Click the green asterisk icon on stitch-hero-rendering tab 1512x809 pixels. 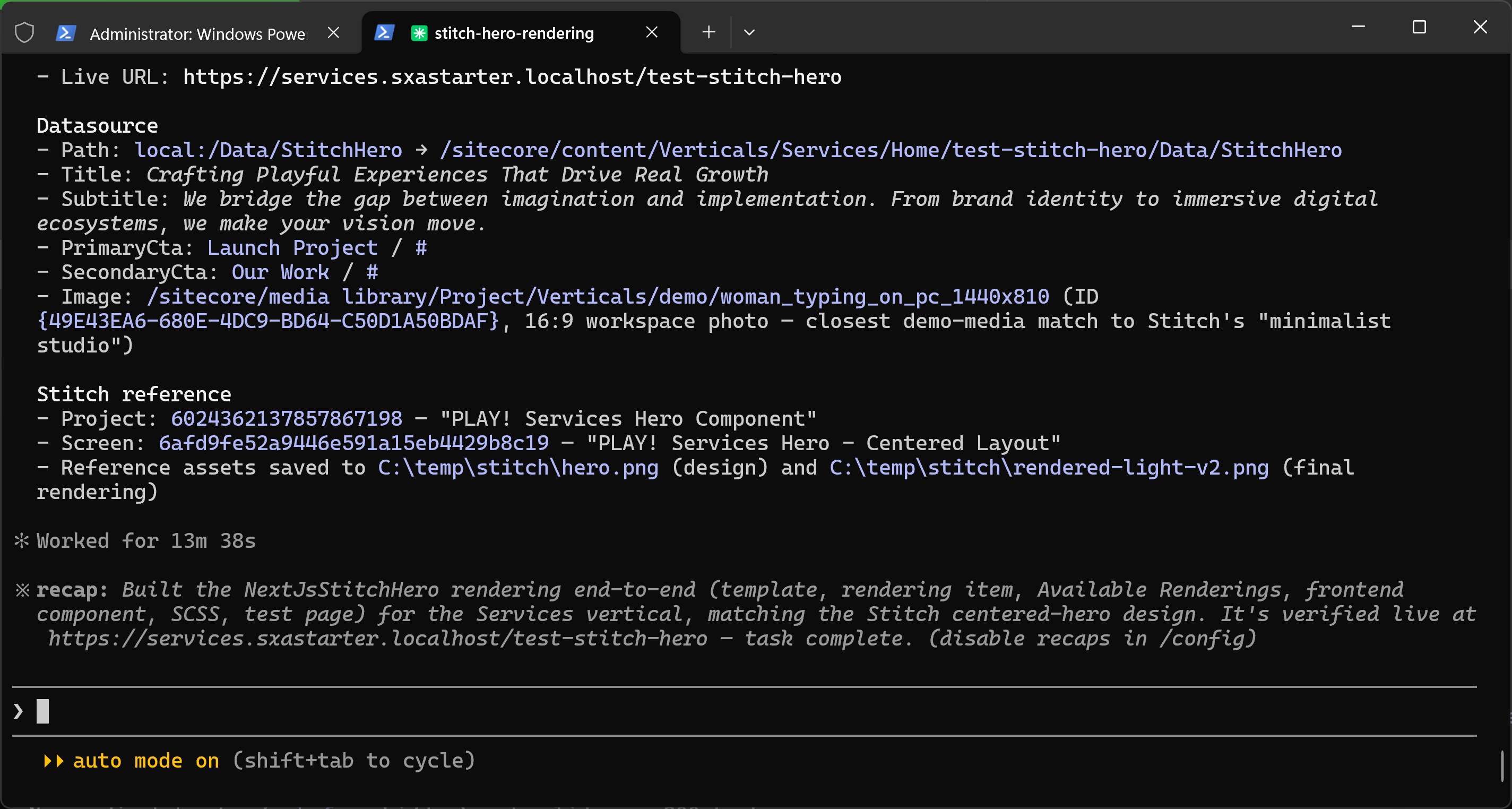tap(419, 33)
